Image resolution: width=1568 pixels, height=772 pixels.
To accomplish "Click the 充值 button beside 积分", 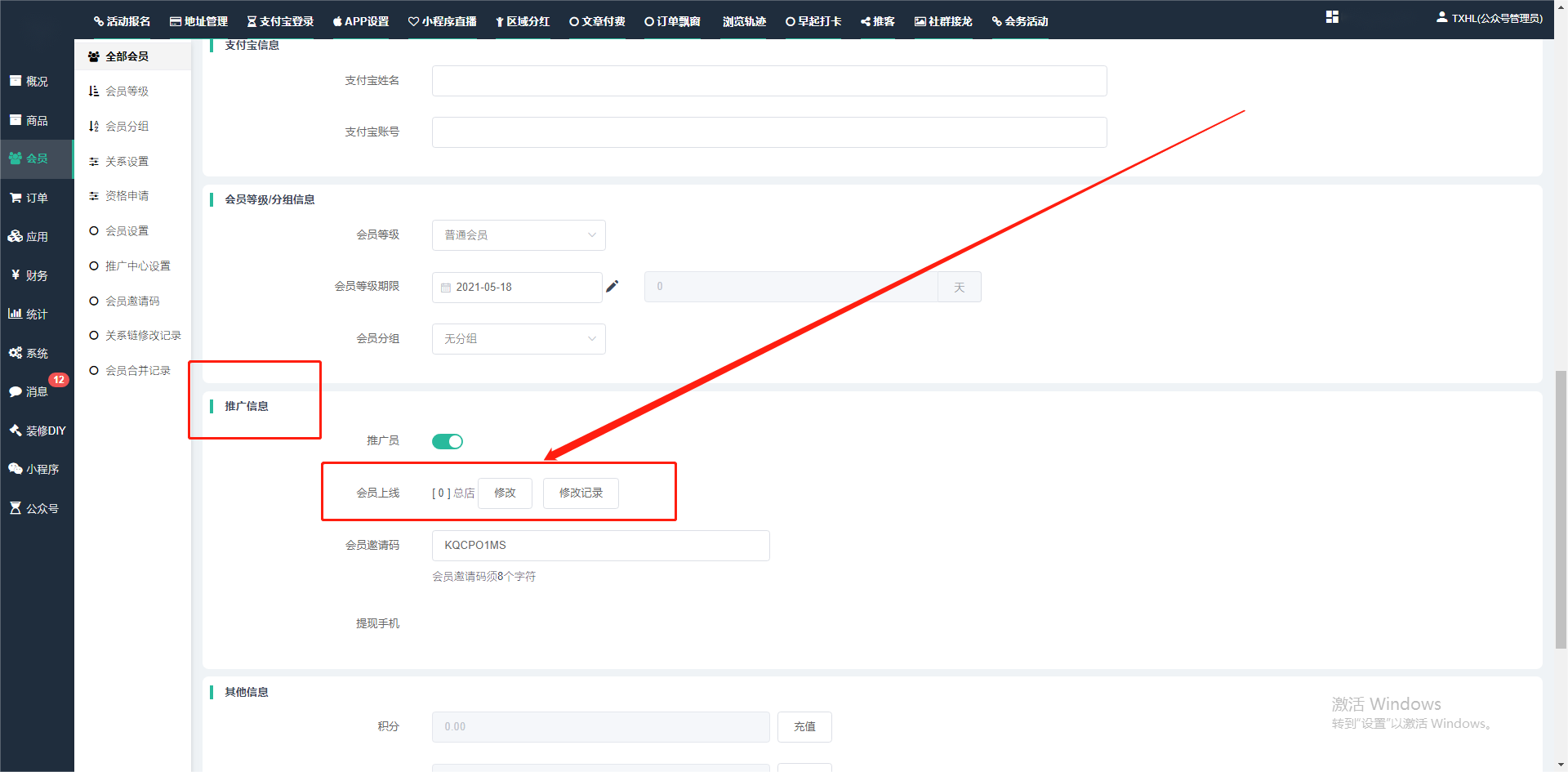I will pos(804,727).
